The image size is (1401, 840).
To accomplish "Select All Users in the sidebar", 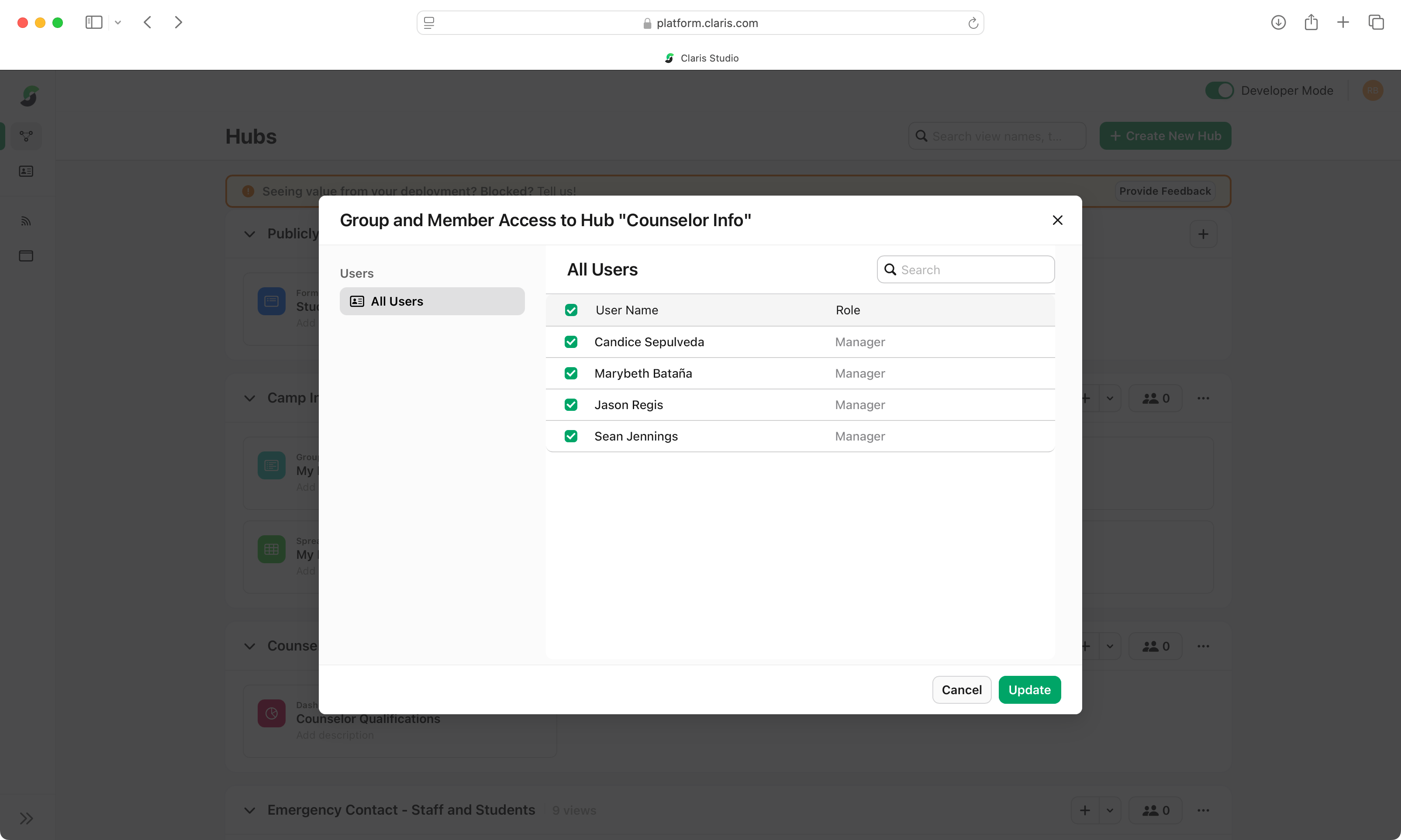I will [x=431, y=301].
